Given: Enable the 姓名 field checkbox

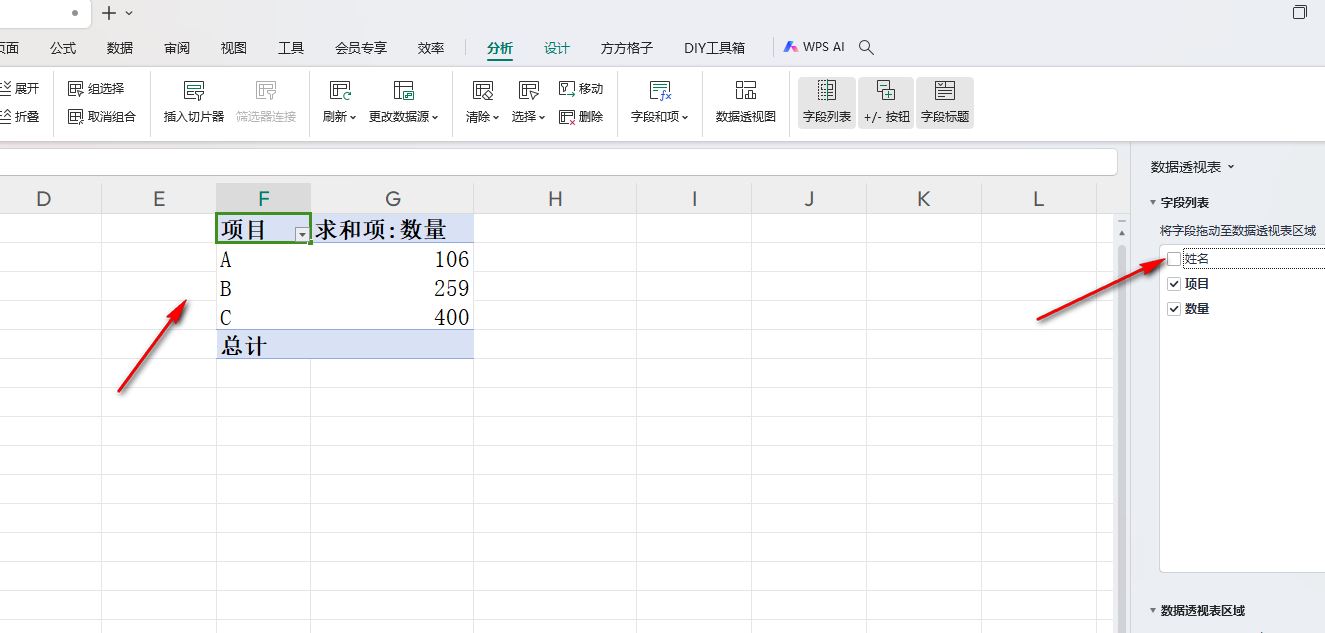Looking at the screenshot, I should click(1174, 259).
